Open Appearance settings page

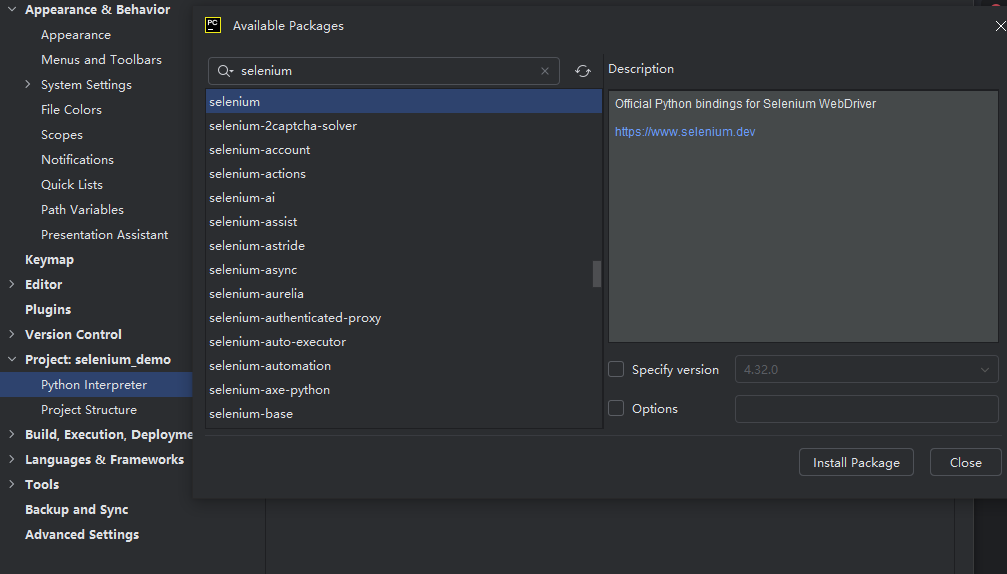tap(76, 35)
